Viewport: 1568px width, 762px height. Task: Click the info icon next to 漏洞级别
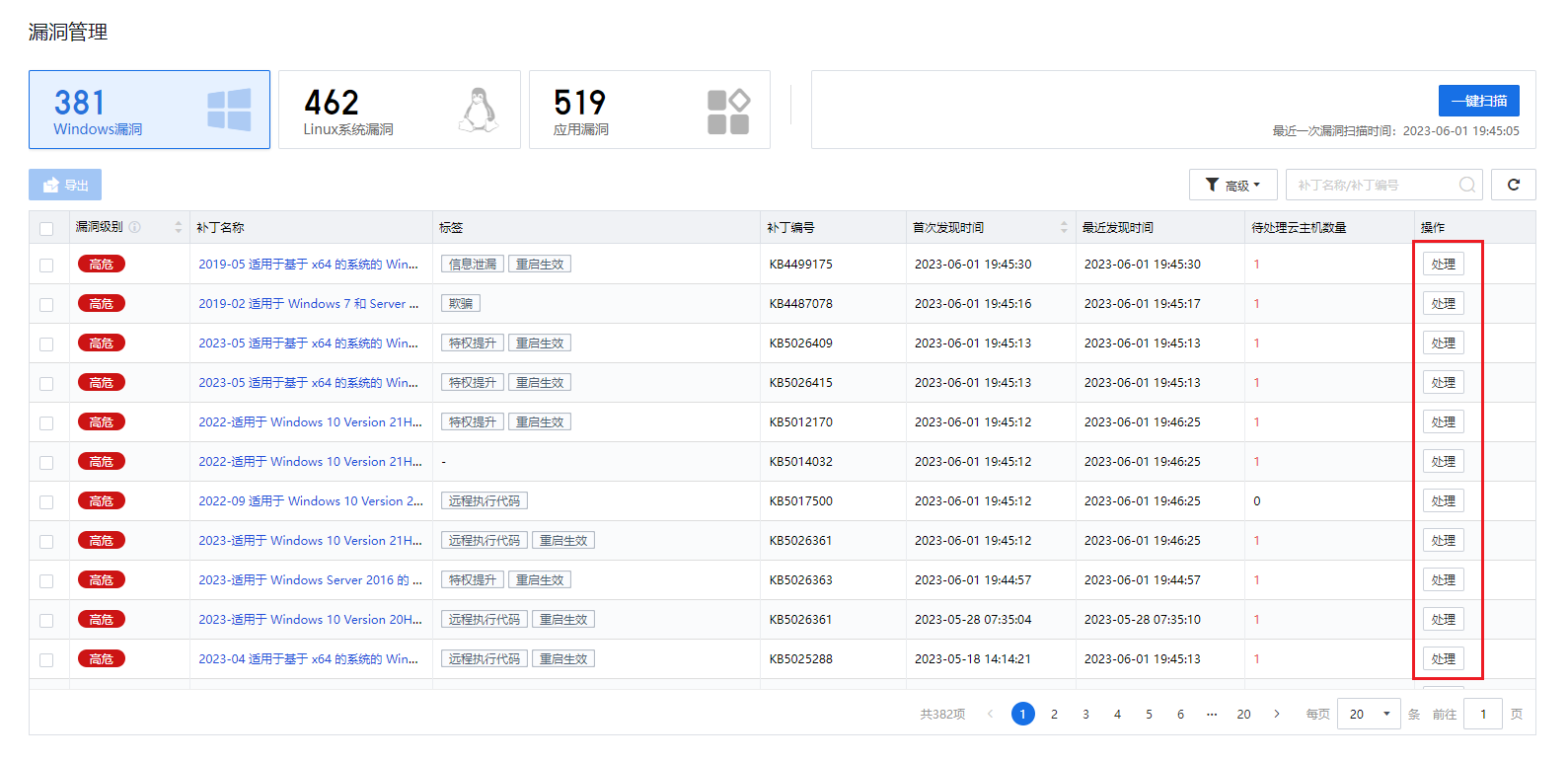coord(135,227)
